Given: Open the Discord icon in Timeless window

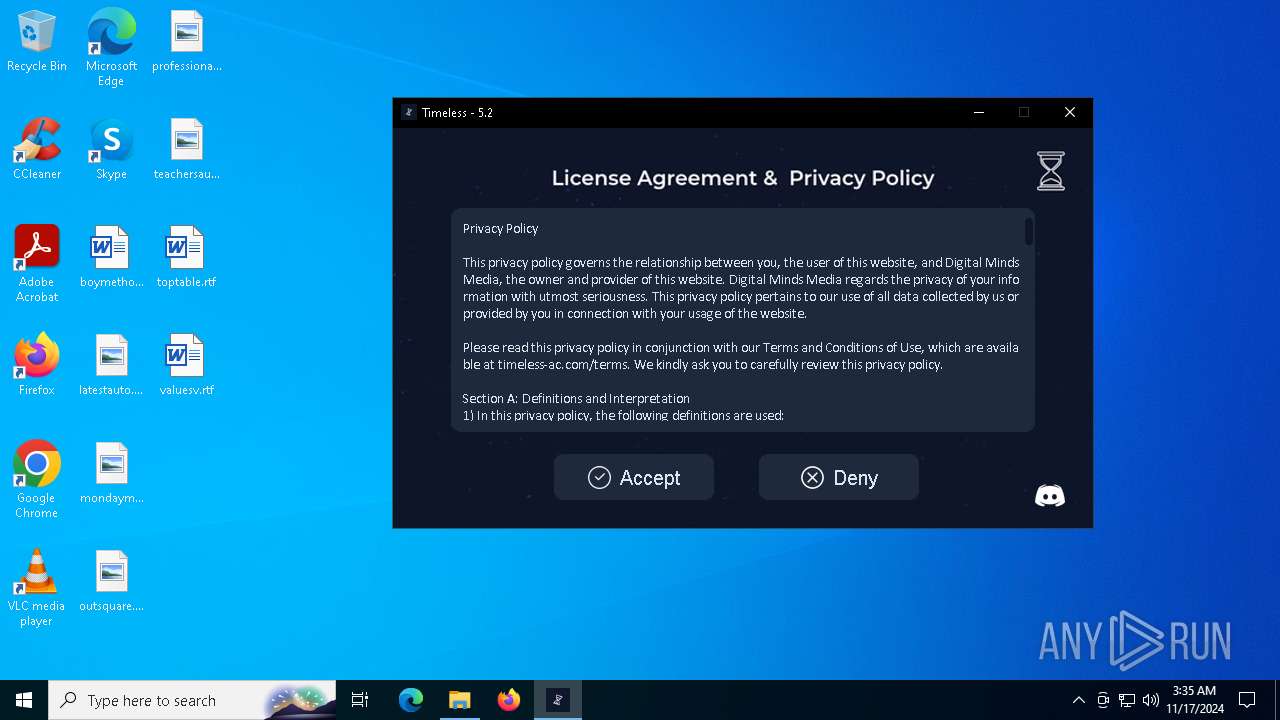Looking at the screenshot, I should (x=1050, y=496).
